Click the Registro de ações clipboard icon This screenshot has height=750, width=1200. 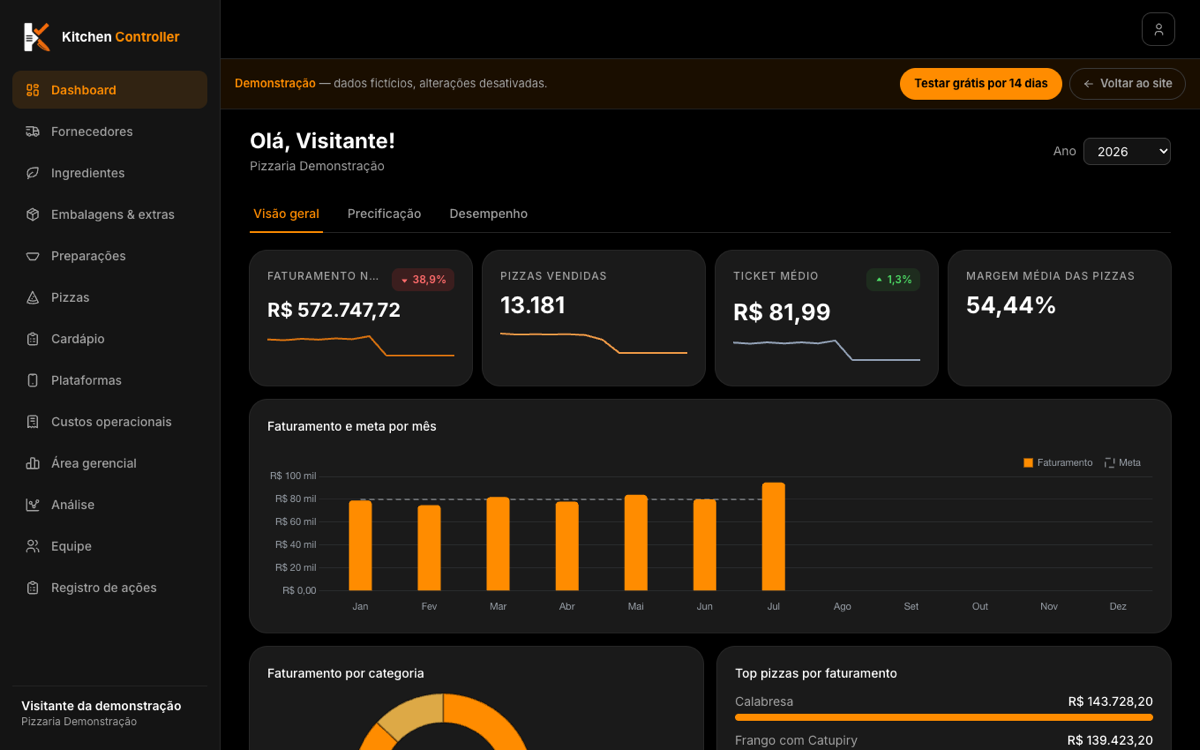click(x=33, y=588)
